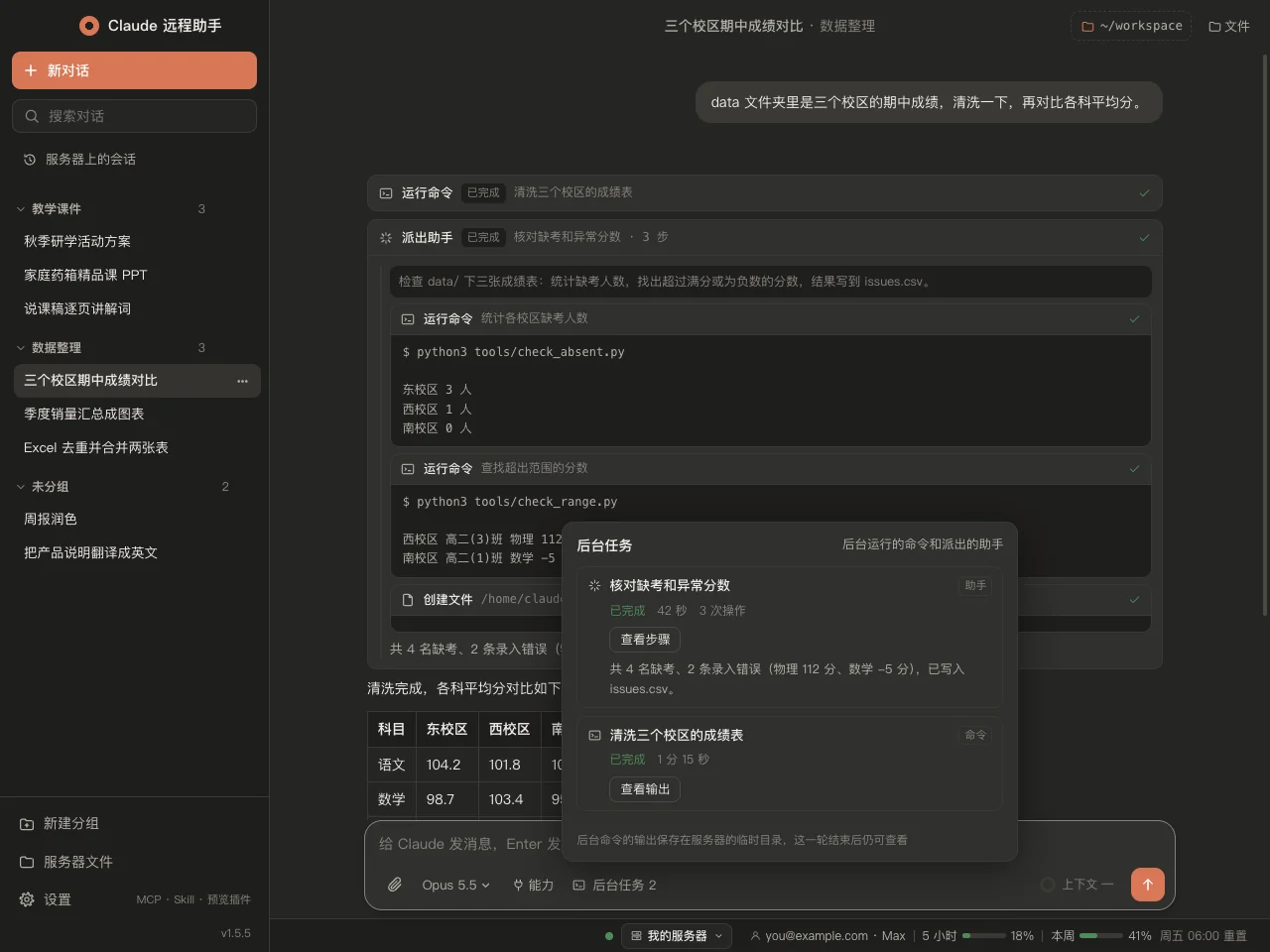Click the 搜索对话 search field

coord(134,116)
